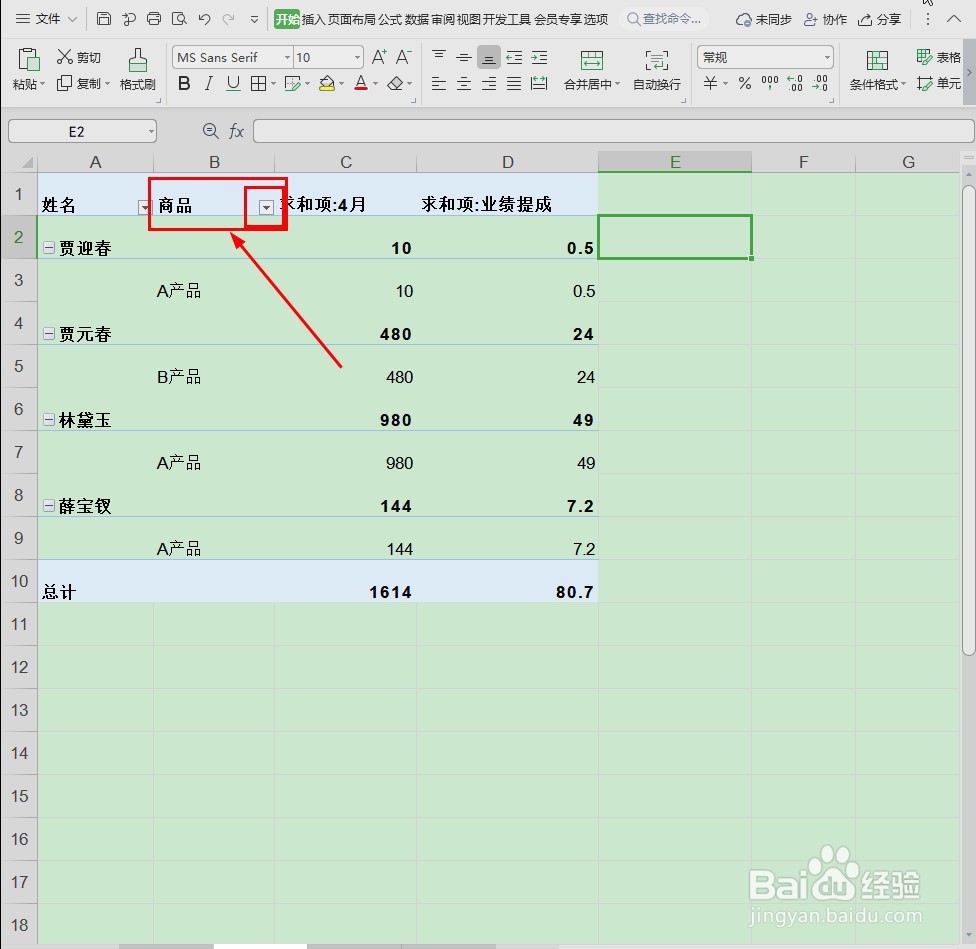Enable wrap text via 自动换行 icon
The height and width of the screenshot is (949, 976).
(655, 70)
